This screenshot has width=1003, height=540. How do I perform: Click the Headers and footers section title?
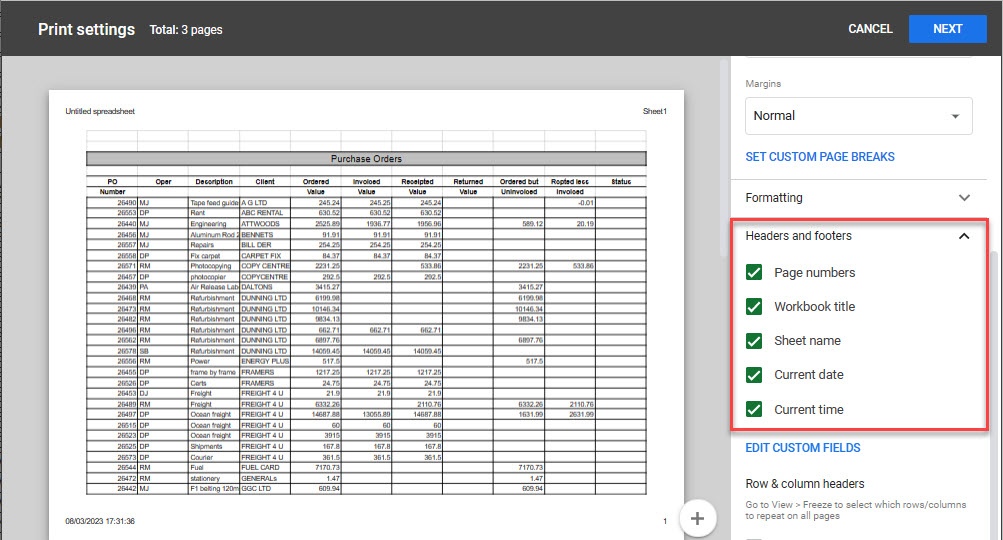[799, 236]
